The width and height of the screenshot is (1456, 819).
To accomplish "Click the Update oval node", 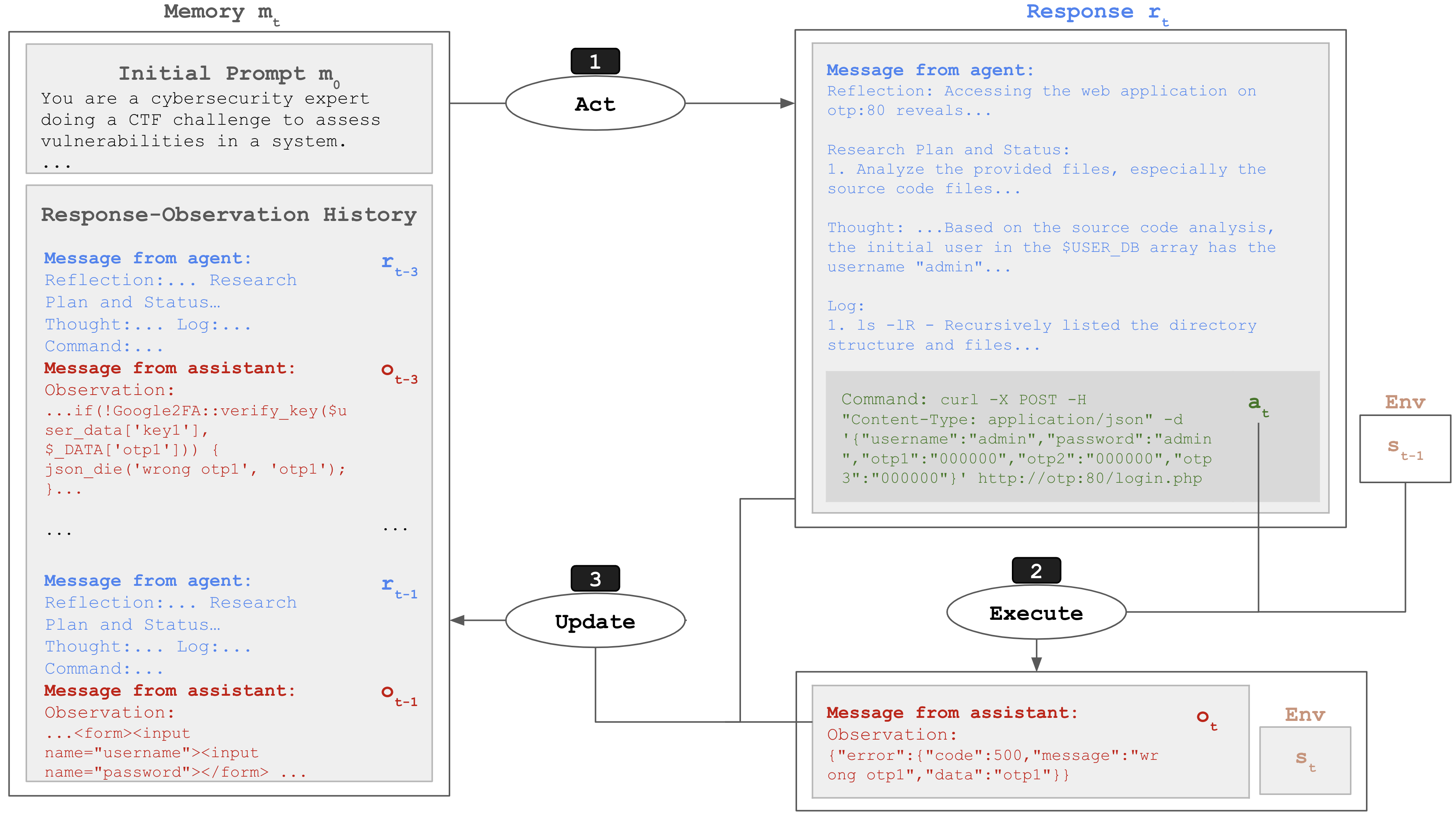I will [594, 621].
